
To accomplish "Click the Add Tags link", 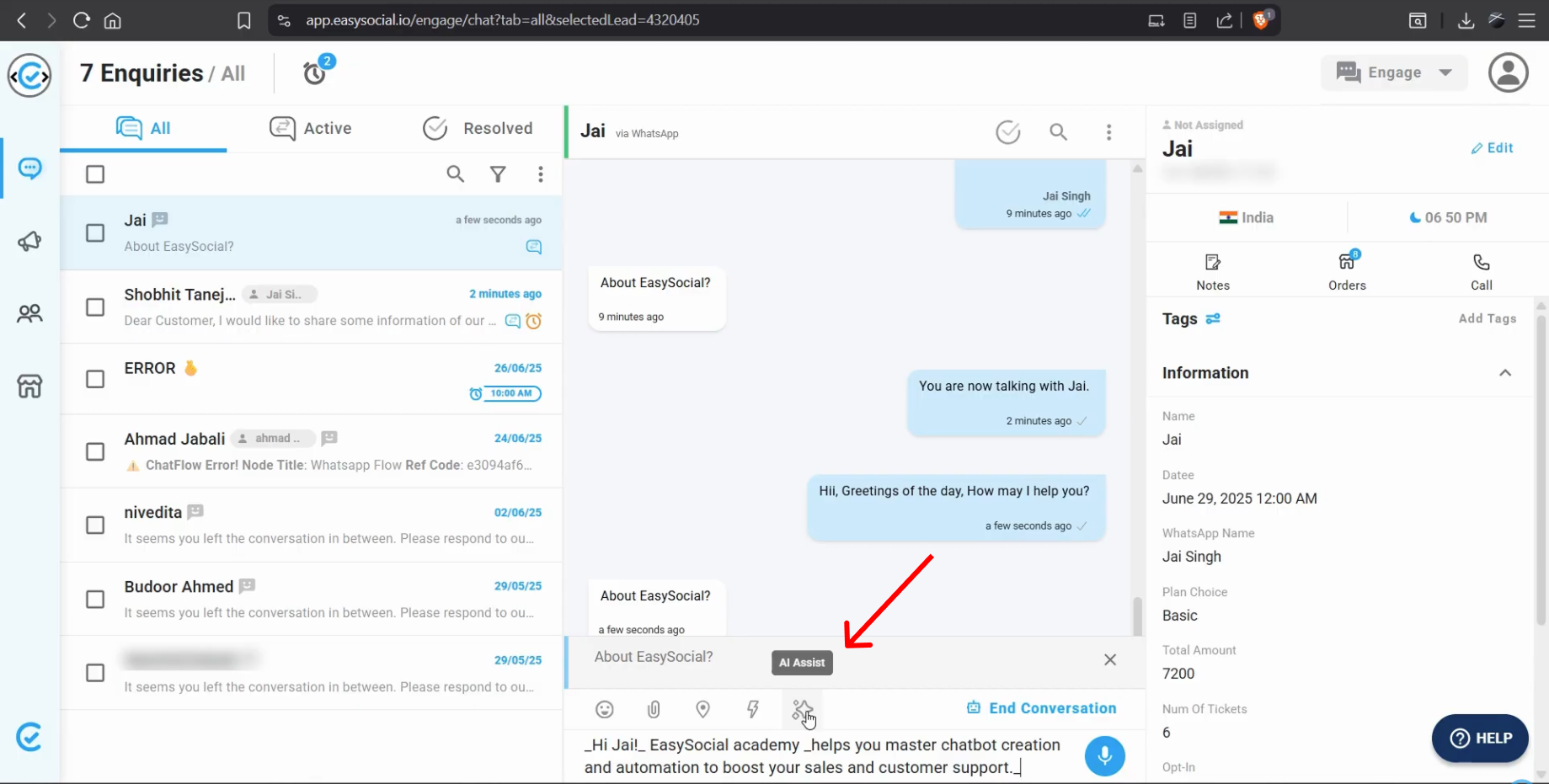I will tap(1487, 318).
